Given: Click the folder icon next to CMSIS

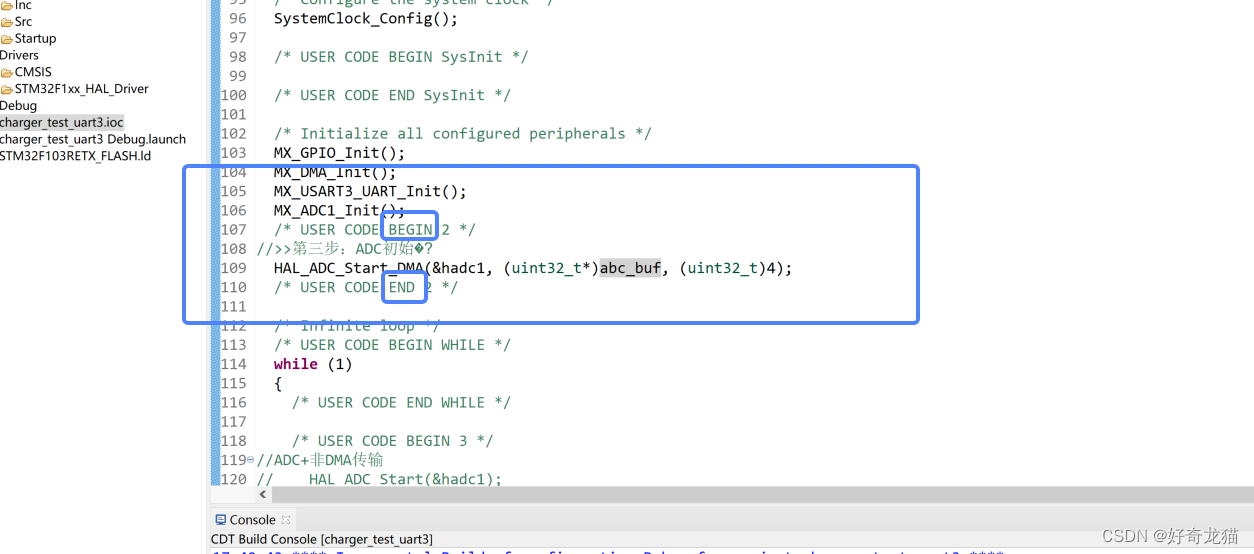Looking at the screenshot, I should point(7,73).
